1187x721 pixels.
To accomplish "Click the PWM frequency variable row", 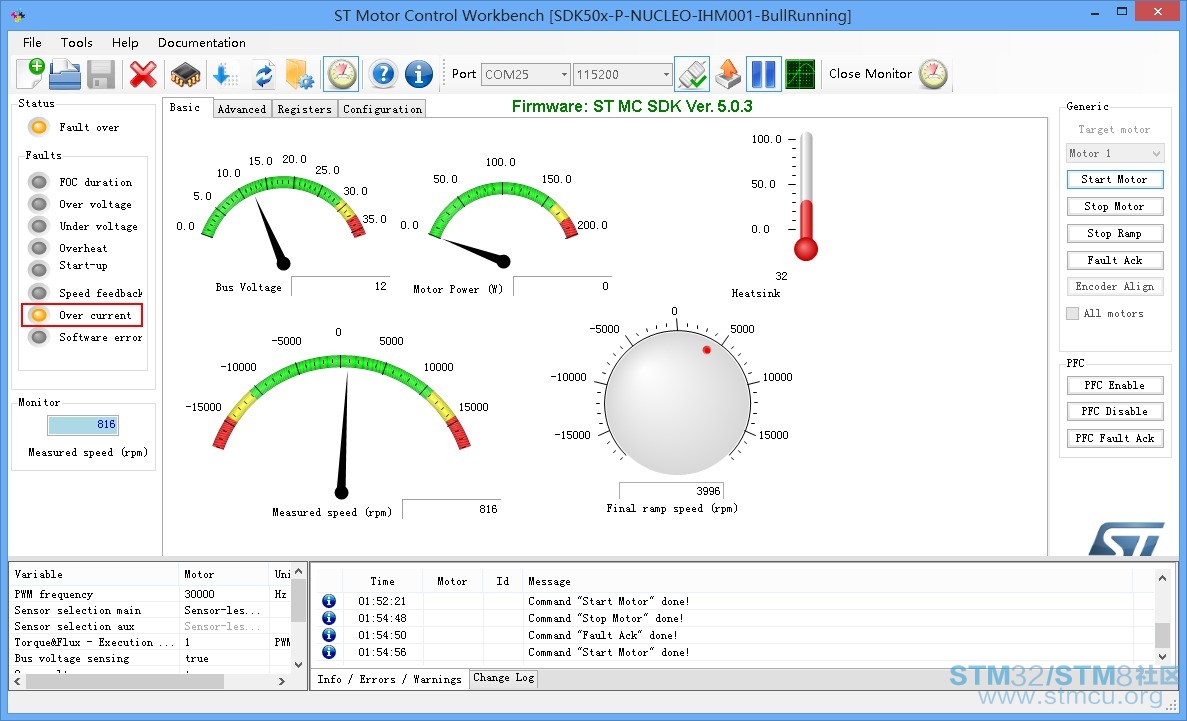I will point(151,594).
